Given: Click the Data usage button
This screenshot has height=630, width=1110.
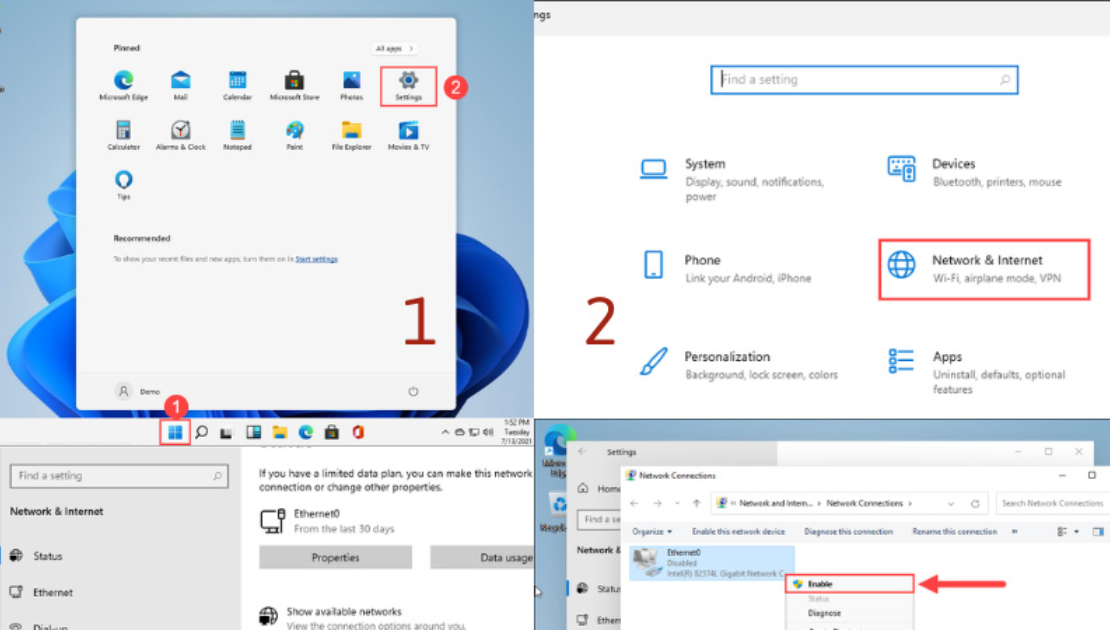Looking at the screenshot, I should pos(482,558).
